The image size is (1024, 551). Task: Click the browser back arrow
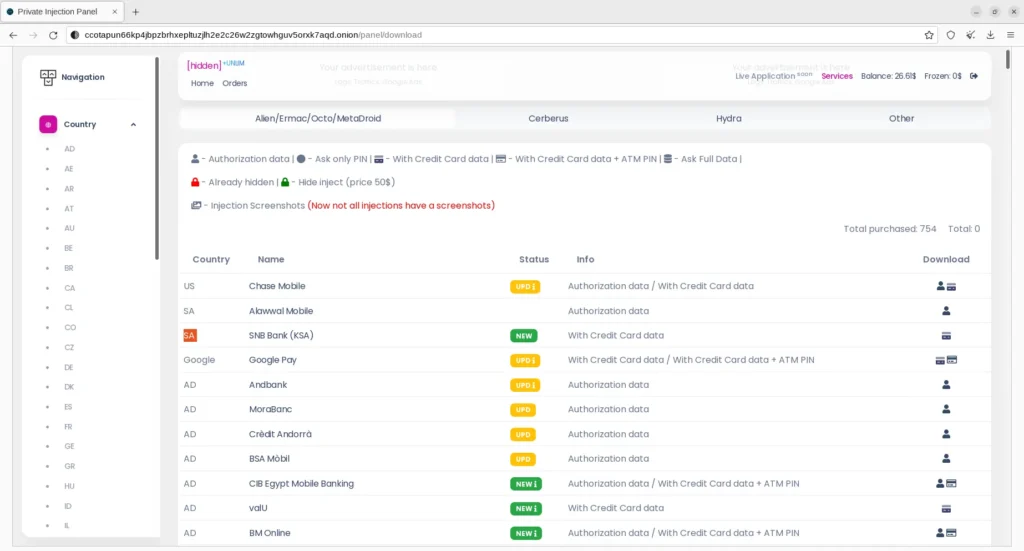13,35
